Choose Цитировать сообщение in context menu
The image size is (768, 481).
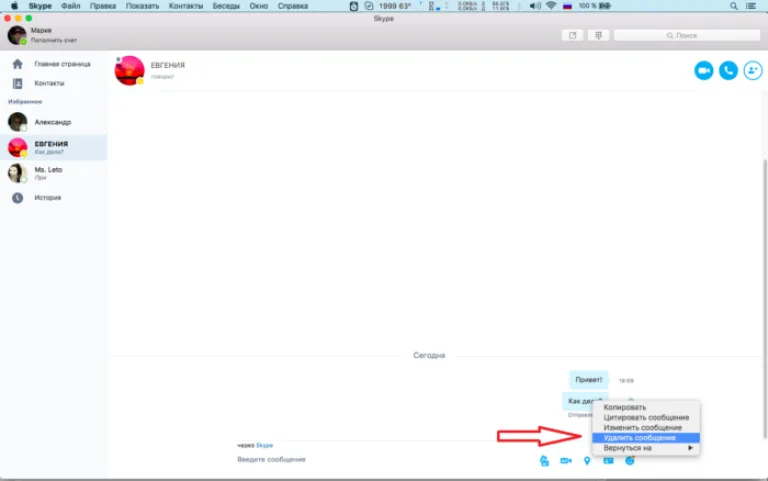point(646,418)
